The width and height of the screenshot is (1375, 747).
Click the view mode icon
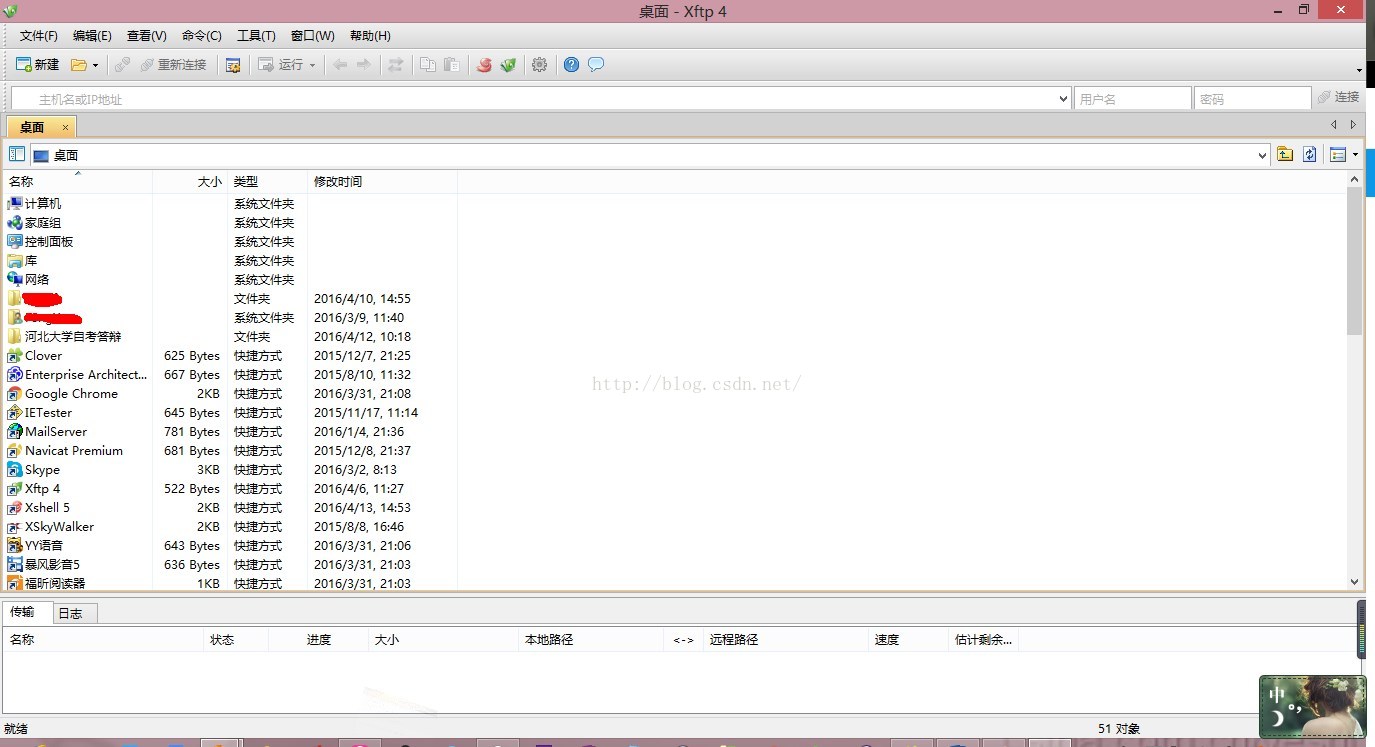(x=1338, y=154)
